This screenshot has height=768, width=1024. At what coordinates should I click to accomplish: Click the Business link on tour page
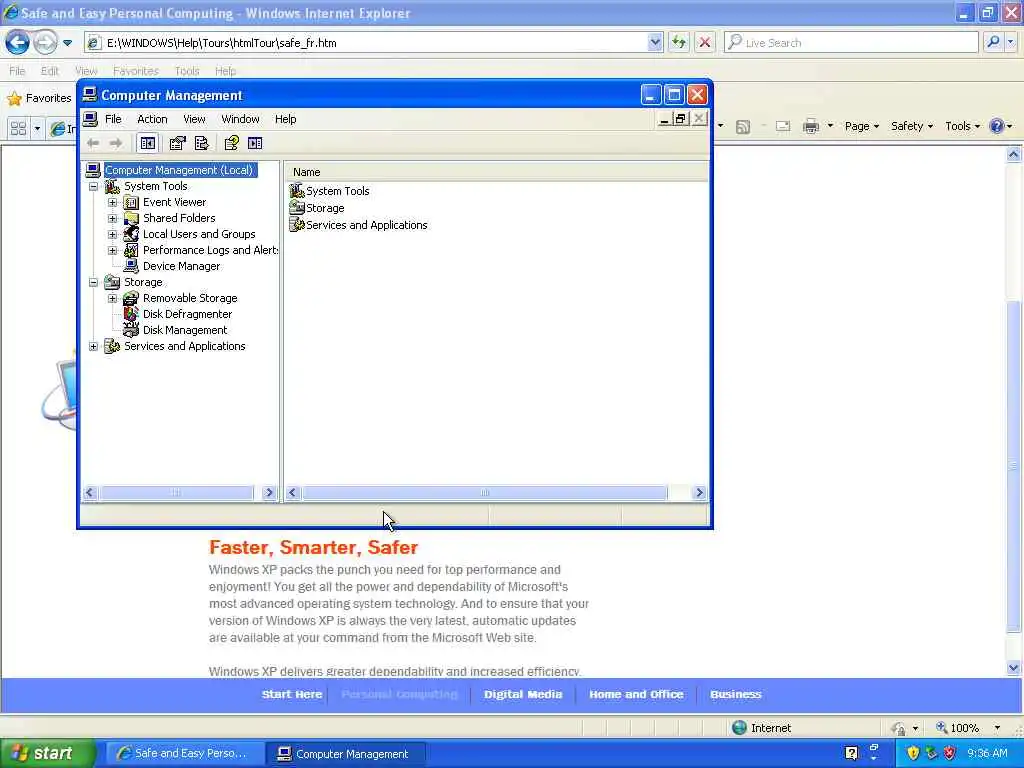coord(736,694)
